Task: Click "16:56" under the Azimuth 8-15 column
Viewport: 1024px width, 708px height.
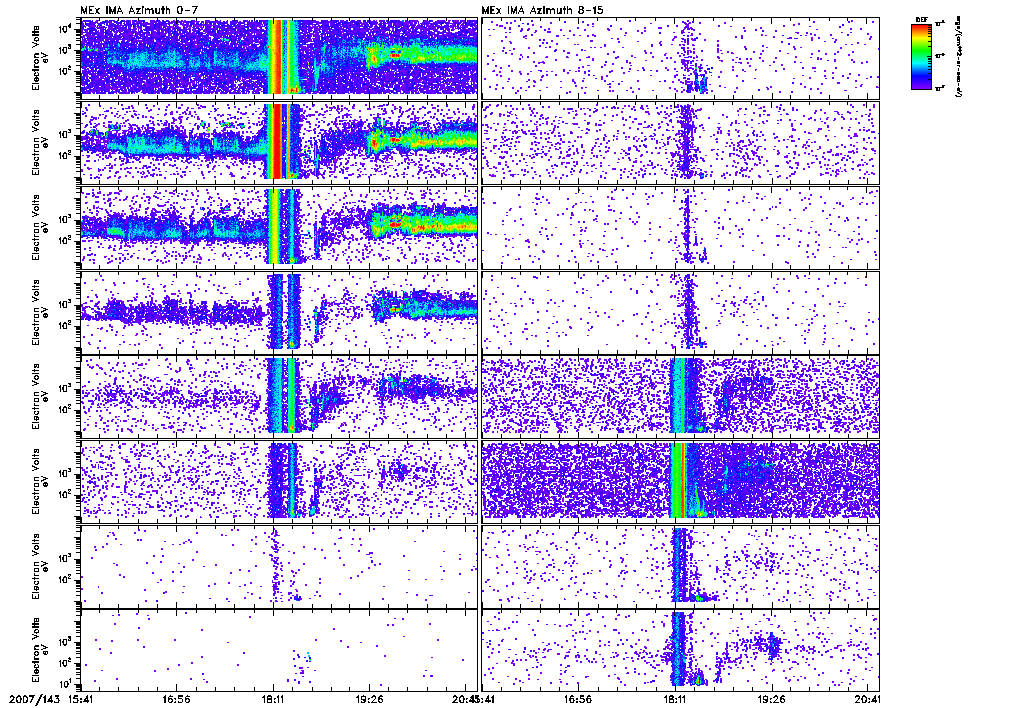Action: pyautogui.click(x=578, y=699)
